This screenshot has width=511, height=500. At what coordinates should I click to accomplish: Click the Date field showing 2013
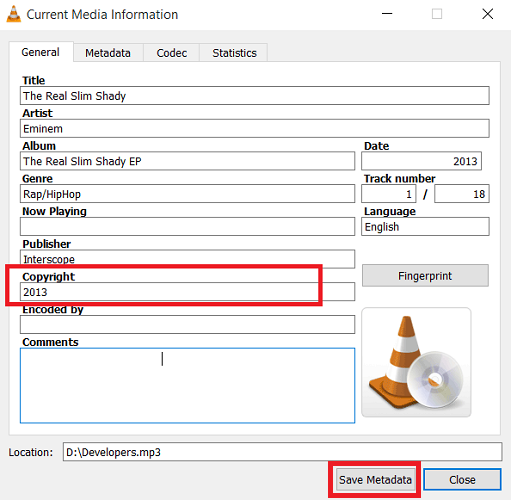[421, 161]
